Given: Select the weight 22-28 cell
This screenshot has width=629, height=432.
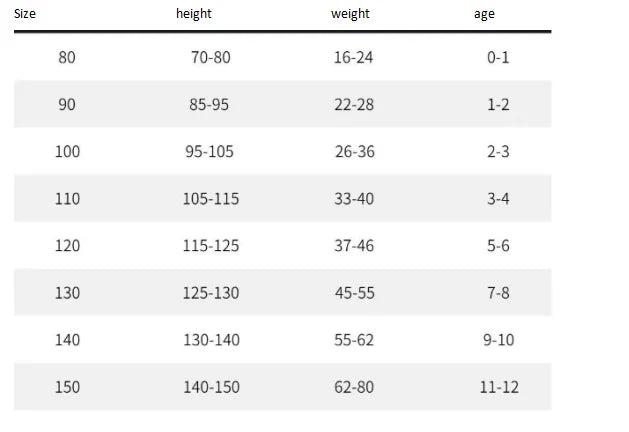Looking at the screenshot, I should (354, 105).
